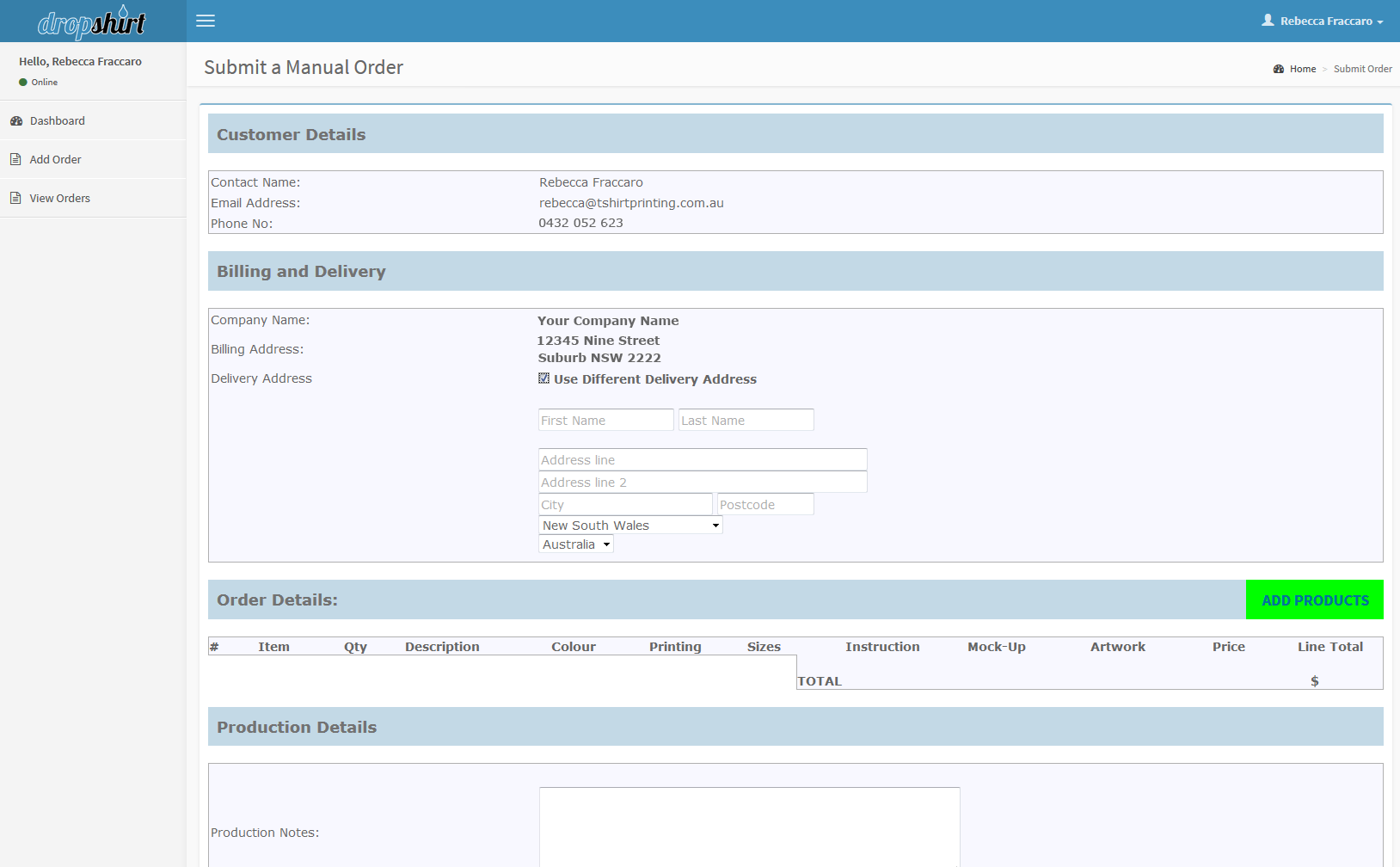The image size is (1400, 867).
Task: Click the Home breadcrumb dashboard icon
Action: tap(1279, 69)
